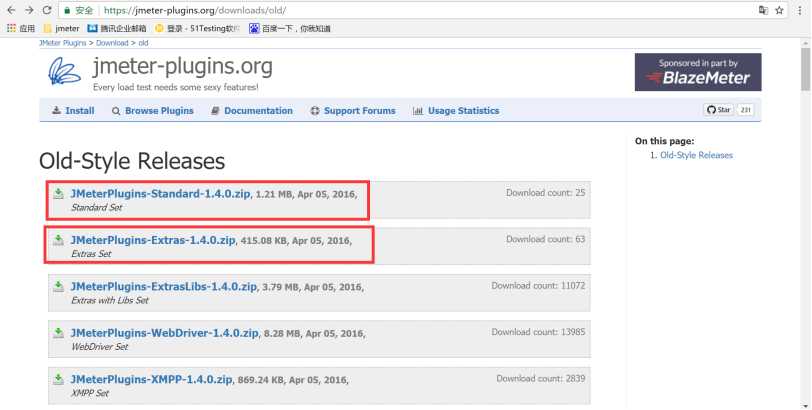Click the green secure lock icon
The image size is (812, 410).
67,10
